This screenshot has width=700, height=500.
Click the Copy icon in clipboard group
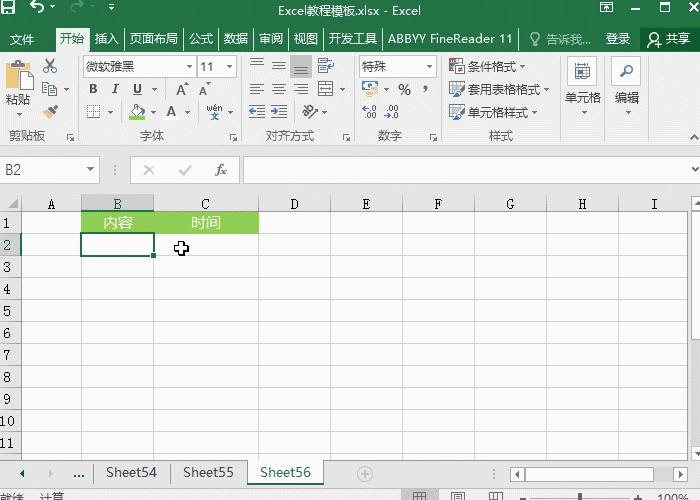click(49, 89)
